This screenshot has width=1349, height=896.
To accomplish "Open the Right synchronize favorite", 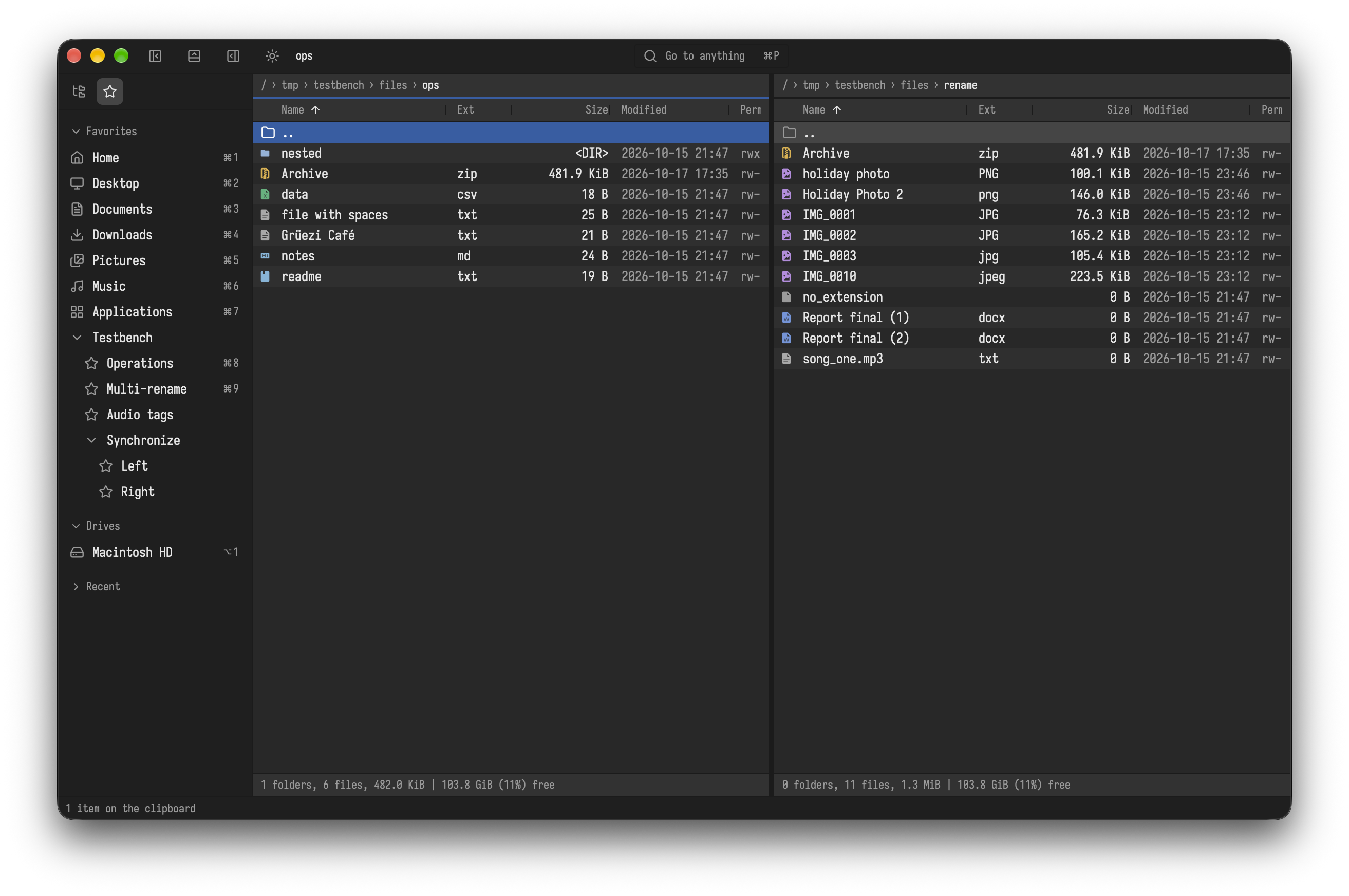I will click(x=154, y=492).
